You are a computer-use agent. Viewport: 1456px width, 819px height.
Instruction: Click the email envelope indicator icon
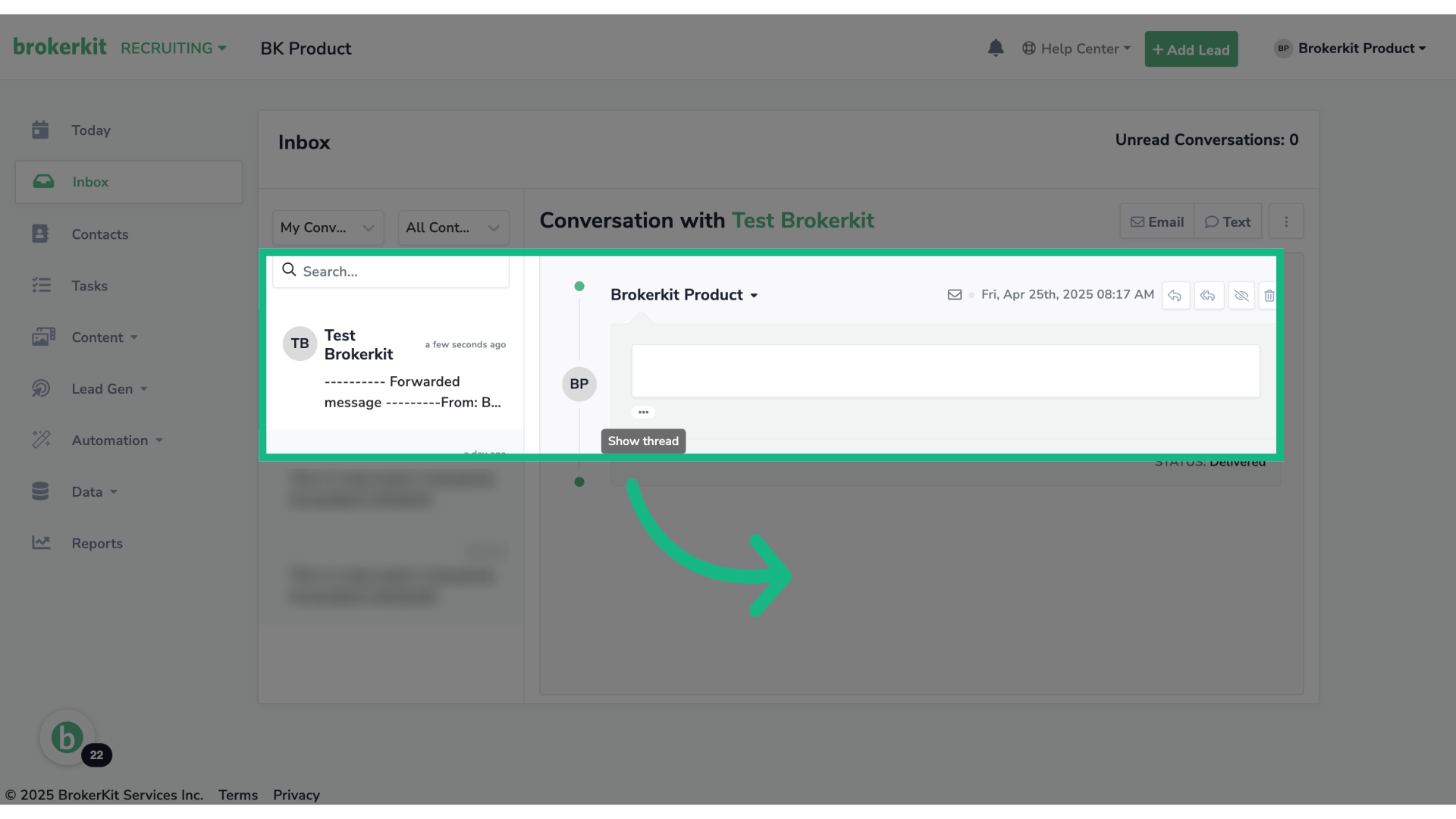coord(955,295)
